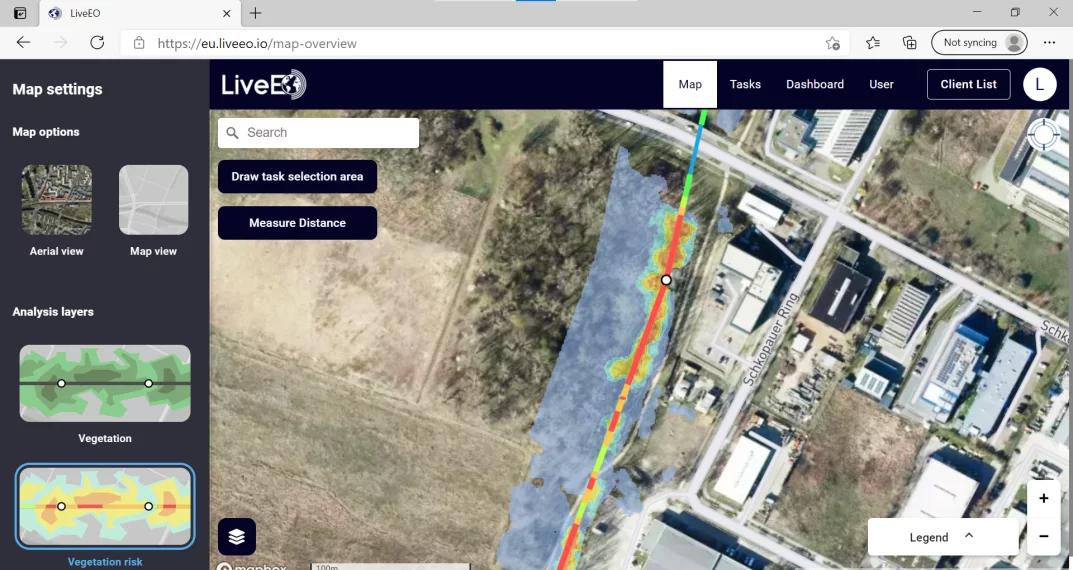
Task: Open browser settings and more menu
Action: point(1049,42)
